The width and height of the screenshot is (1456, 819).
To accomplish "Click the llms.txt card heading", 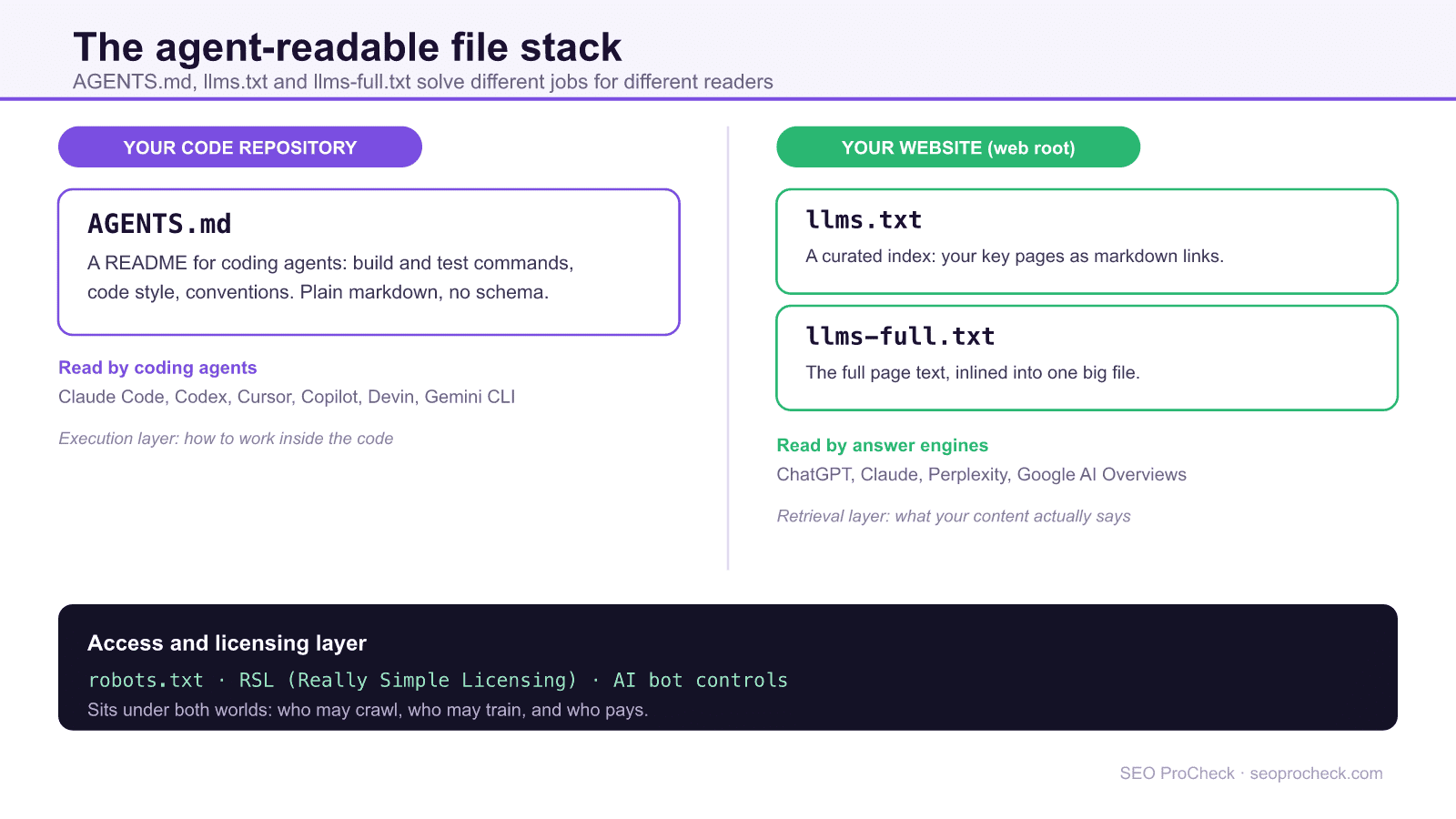I will click(x=864, y=220).
